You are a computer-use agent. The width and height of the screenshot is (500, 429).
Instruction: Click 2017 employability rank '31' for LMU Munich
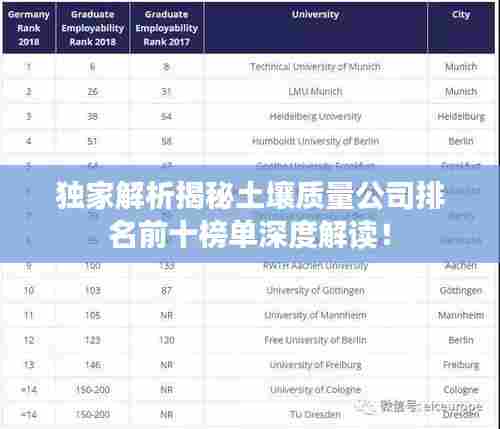click(166, 92)
